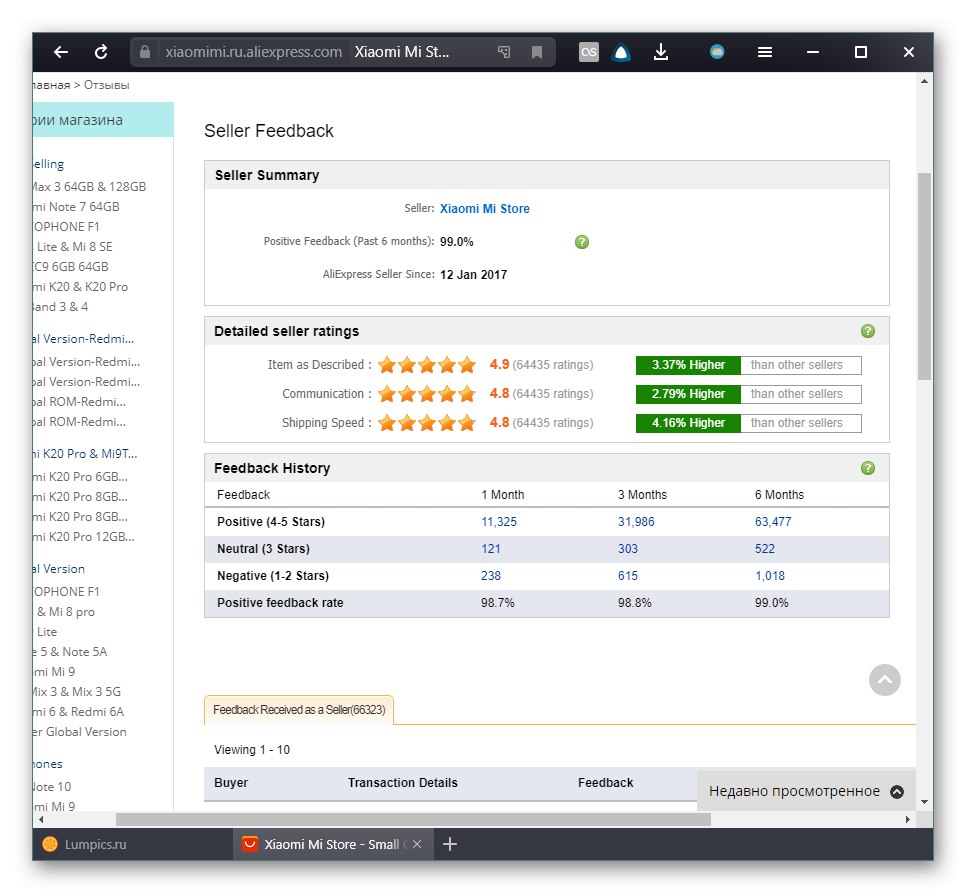
Task: Open 3 Months positive count 31,986
Action: (636, 522)
